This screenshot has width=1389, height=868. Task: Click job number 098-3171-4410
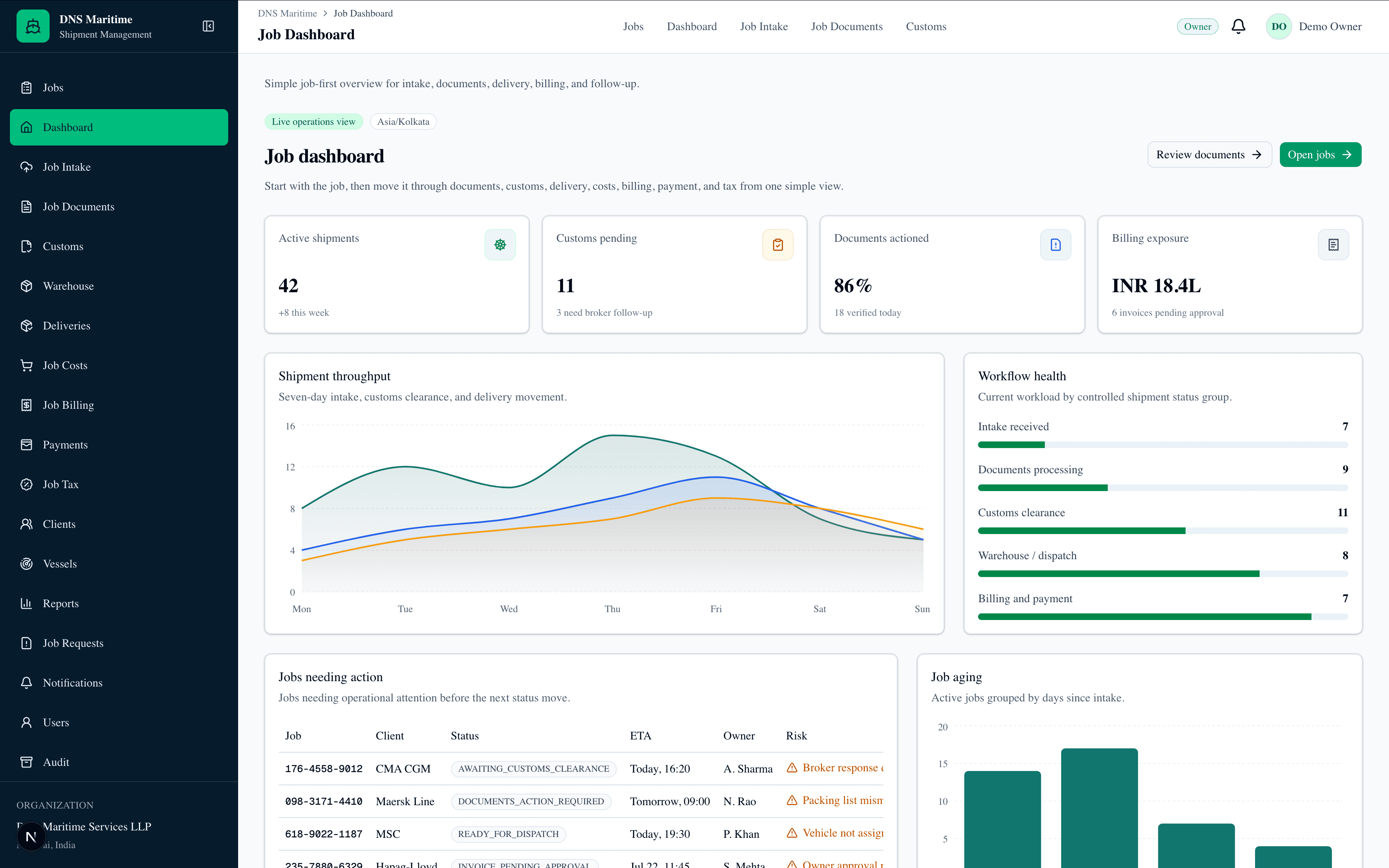click(324, 802)
